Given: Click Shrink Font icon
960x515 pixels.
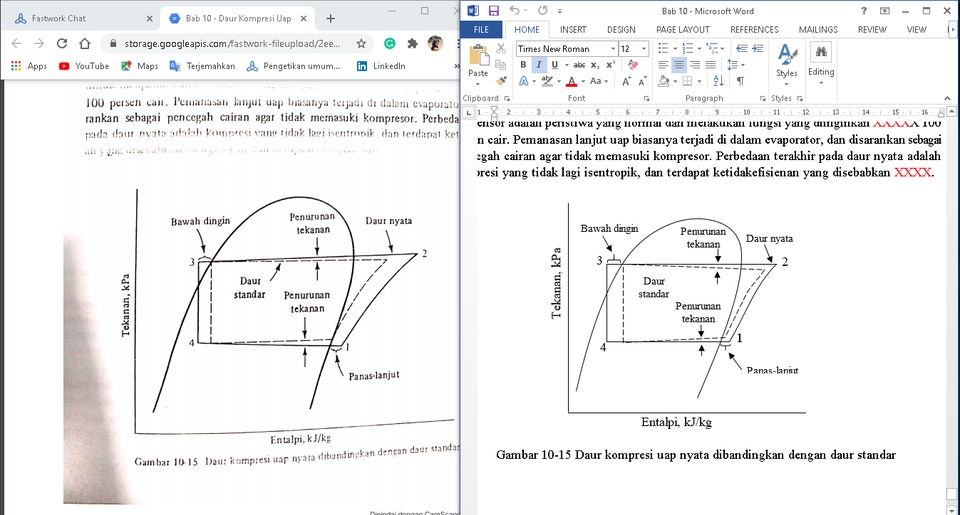Looking at the screenshot, I should click(642, 81).
